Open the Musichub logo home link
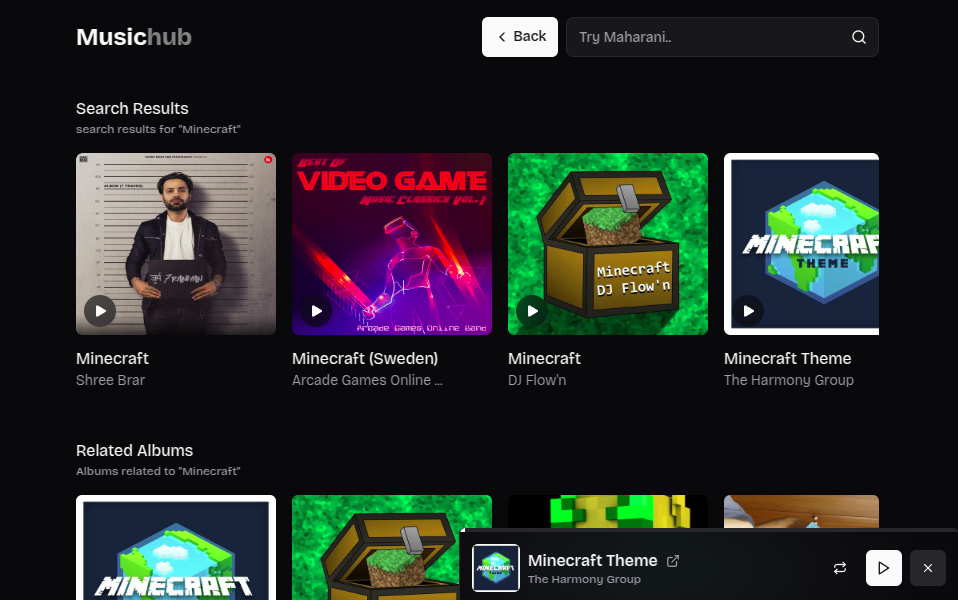The image size is (958, 600). tap(134, 37)
